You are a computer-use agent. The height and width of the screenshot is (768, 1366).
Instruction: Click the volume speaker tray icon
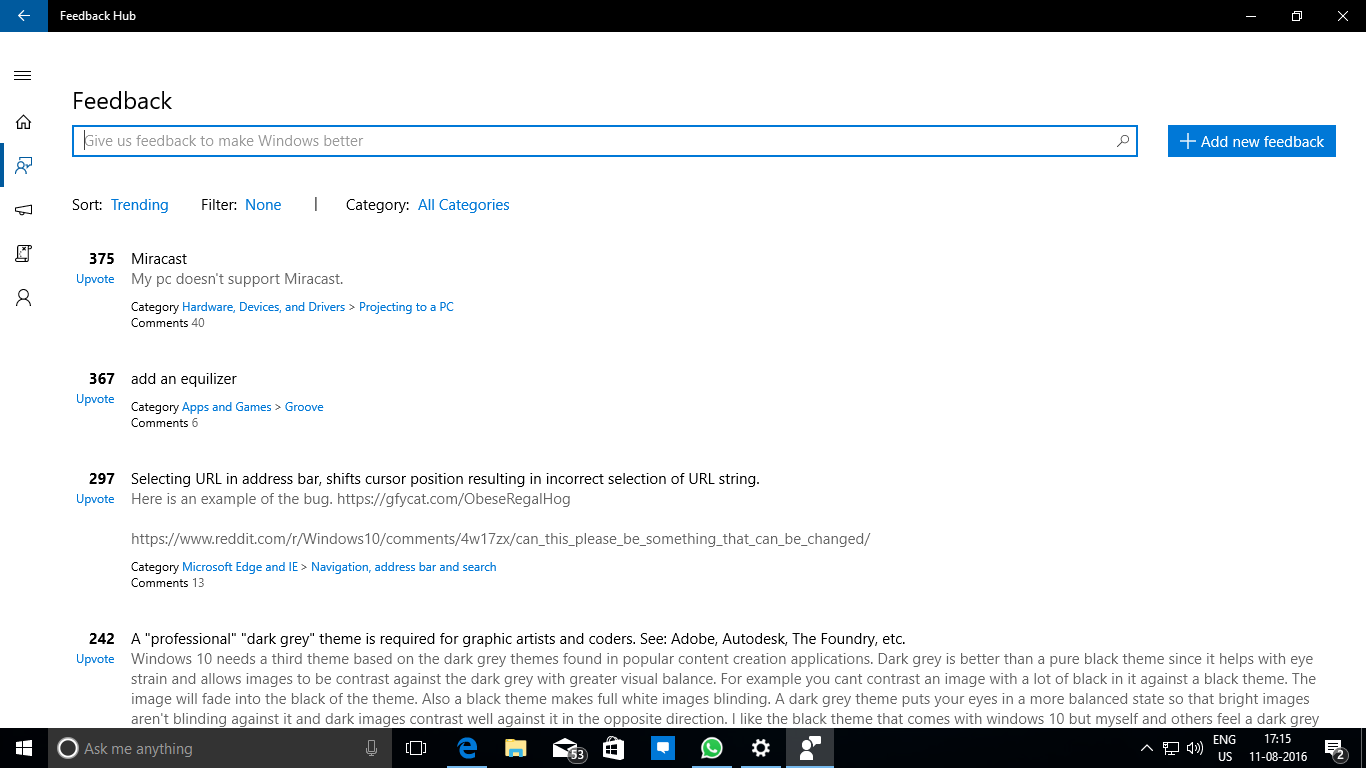(x=1195, y=748)
